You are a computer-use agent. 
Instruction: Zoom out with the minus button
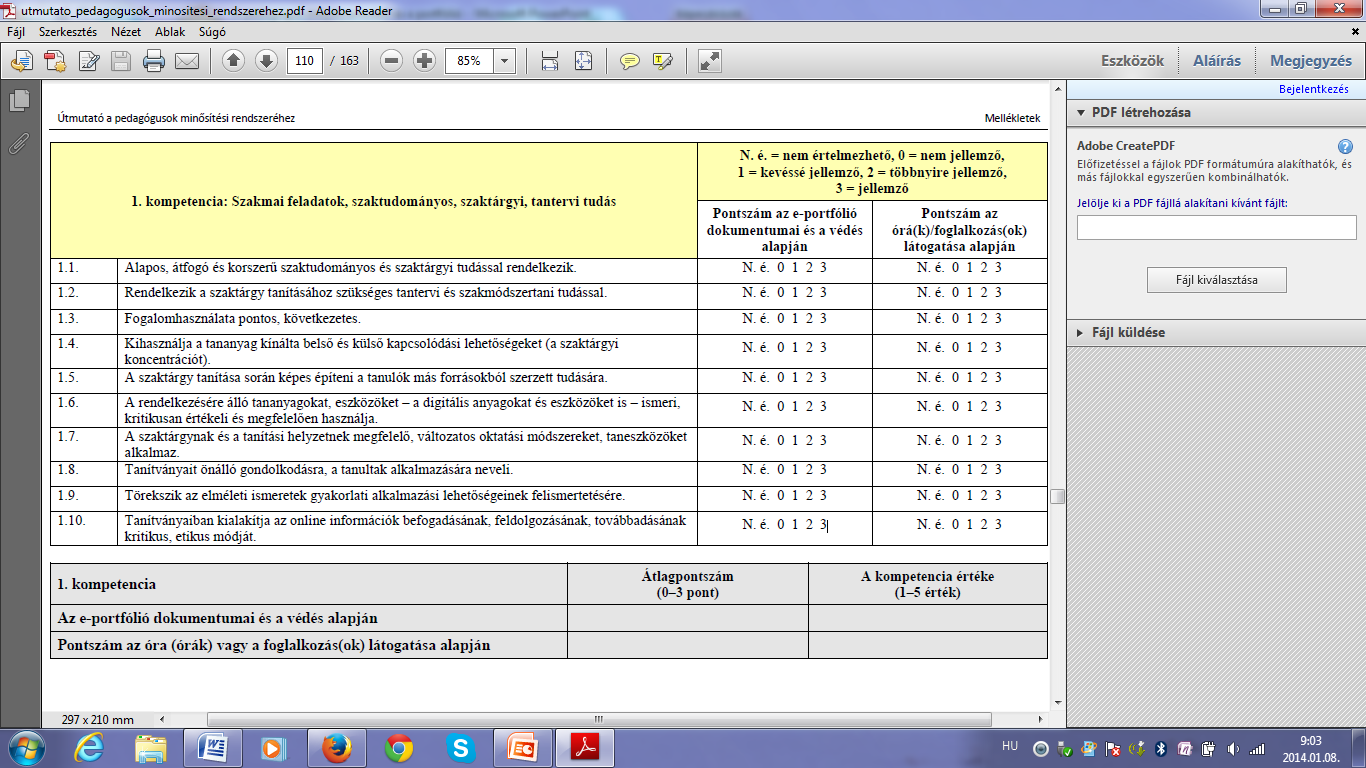click(x=392, y=61)
